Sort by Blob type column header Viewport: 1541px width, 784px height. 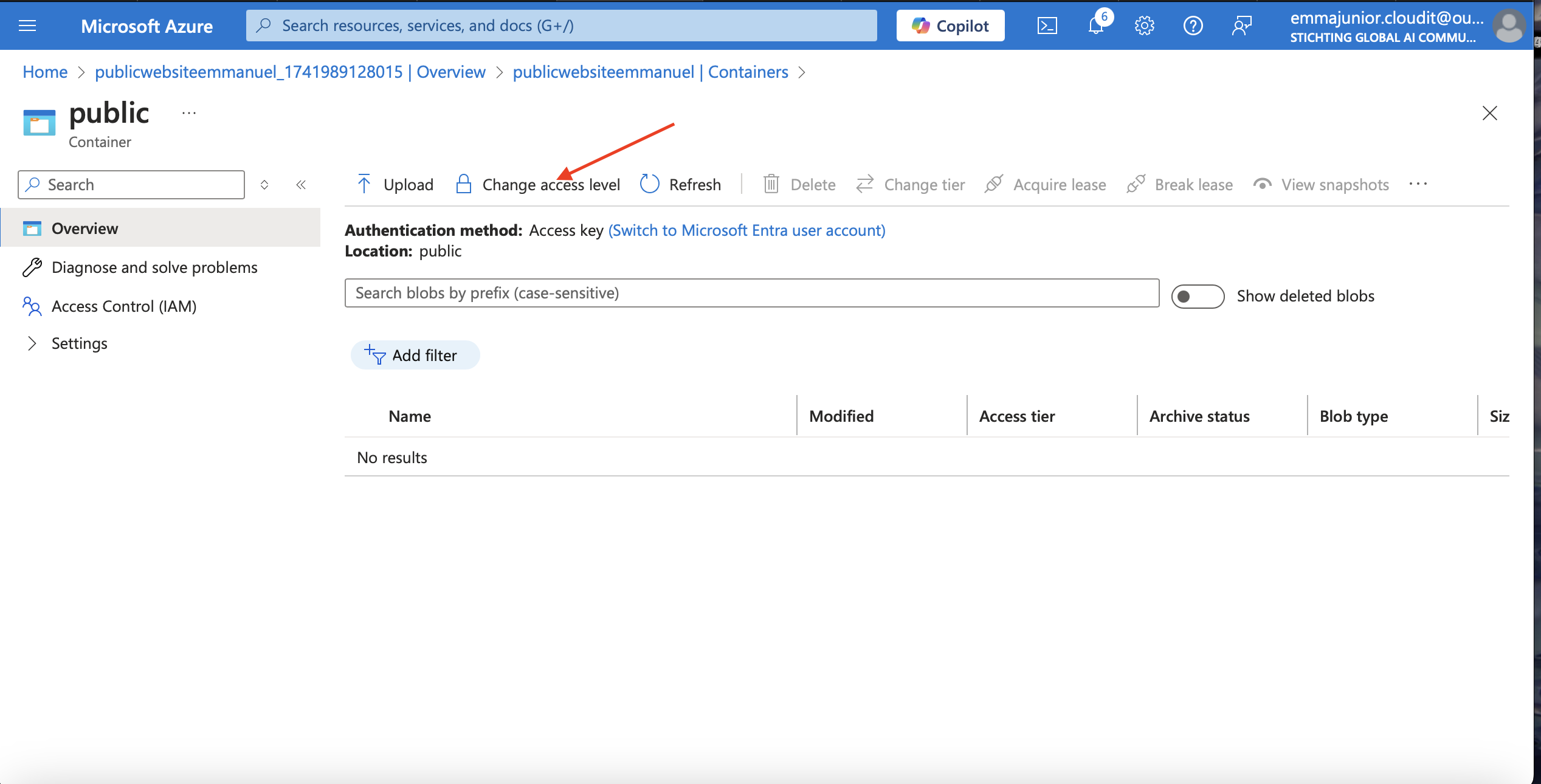click(x=1354, y=416)
